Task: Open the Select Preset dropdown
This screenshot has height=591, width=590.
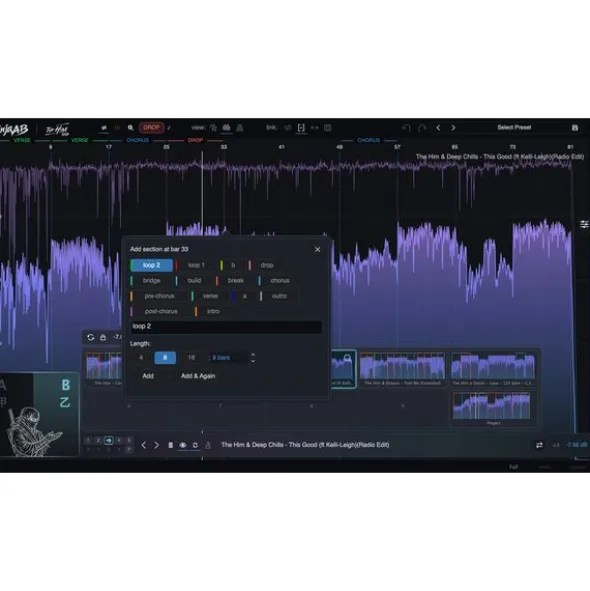Action: coord(514,127)
